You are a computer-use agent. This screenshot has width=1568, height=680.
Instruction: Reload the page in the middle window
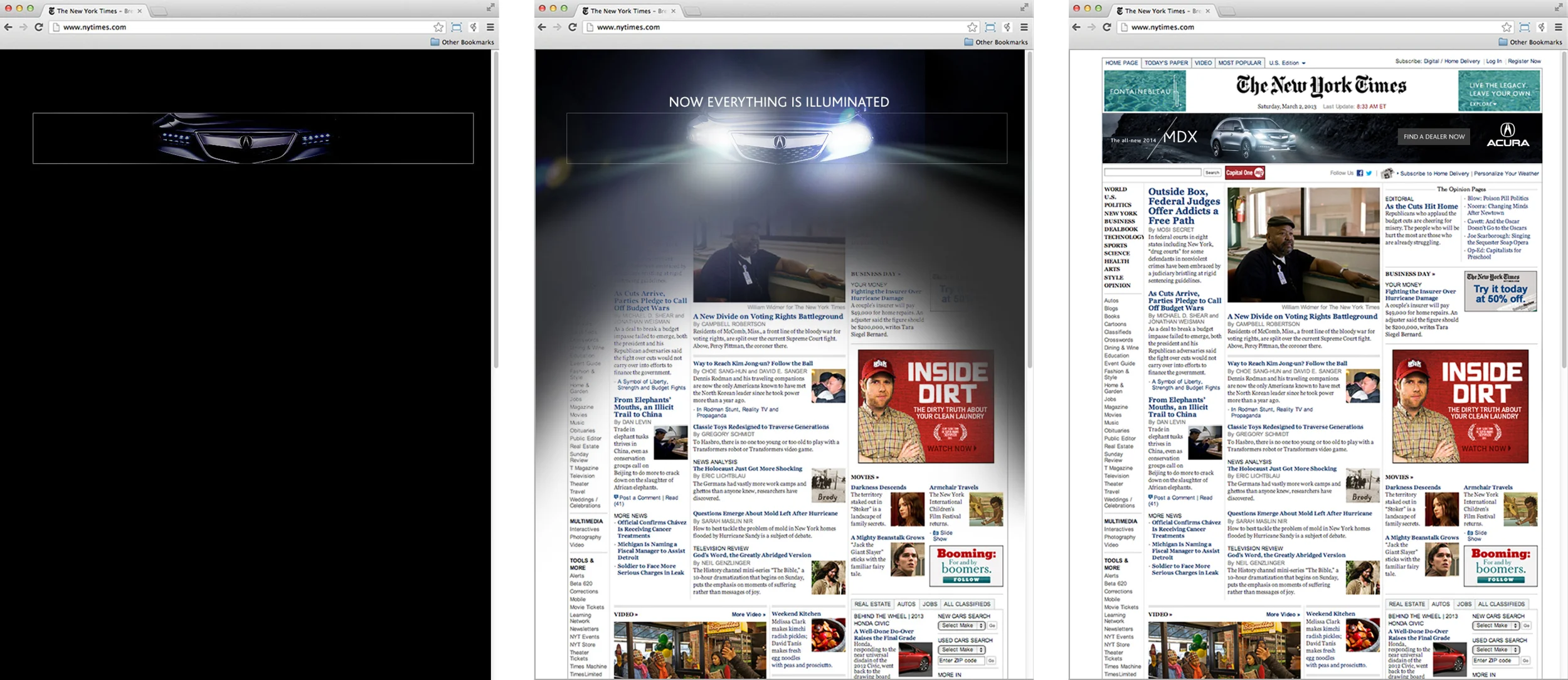(573, 27)
